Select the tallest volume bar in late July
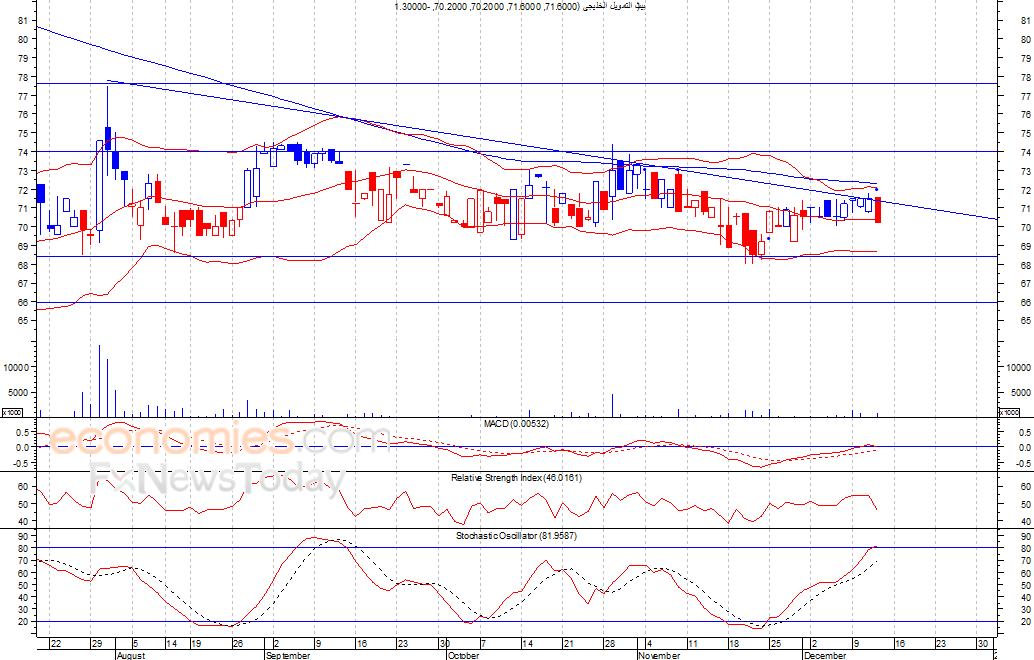This screenshot has height=660, width=1034. click(99, 380)
